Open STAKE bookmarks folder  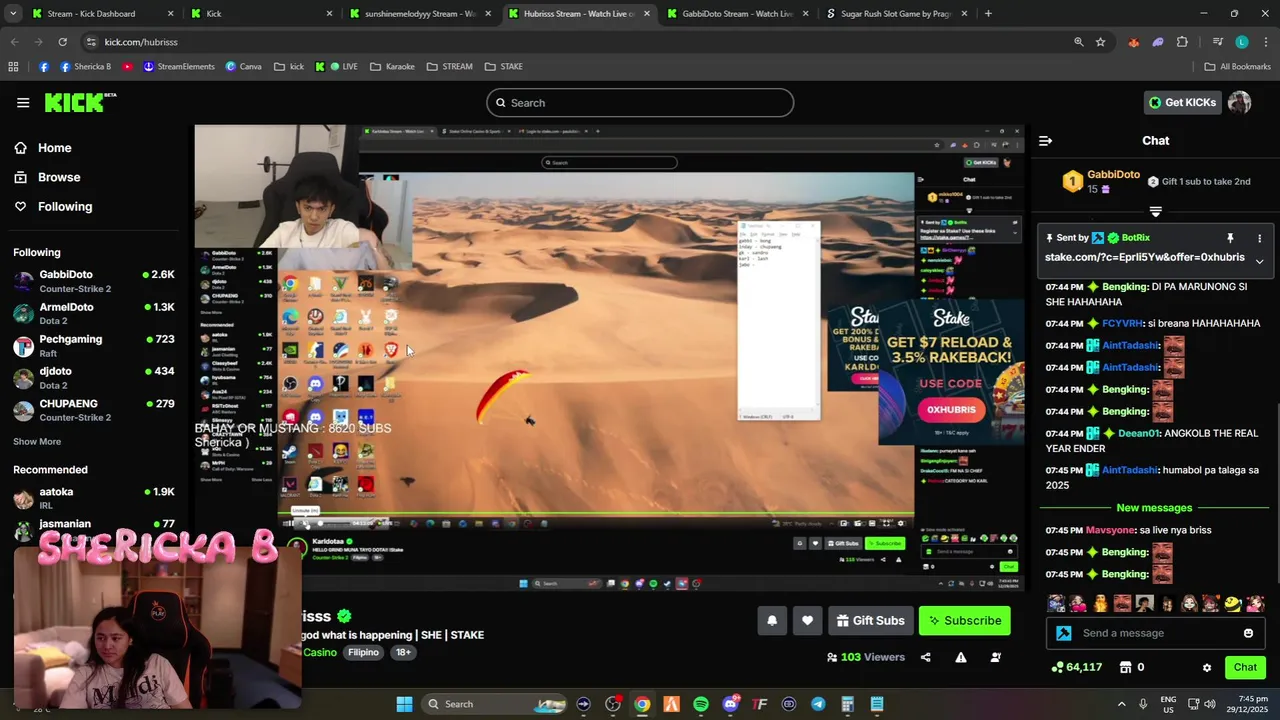503,67
